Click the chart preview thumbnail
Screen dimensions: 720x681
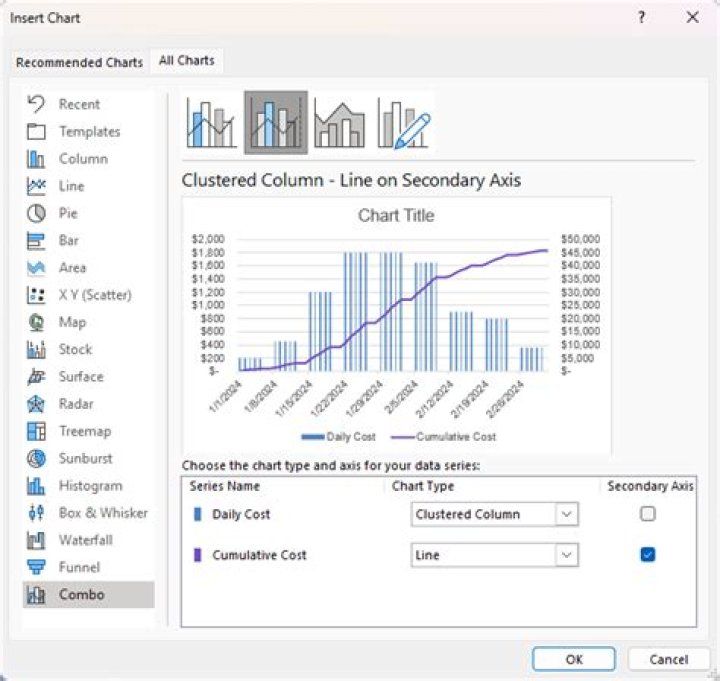[x=397, y=326]
